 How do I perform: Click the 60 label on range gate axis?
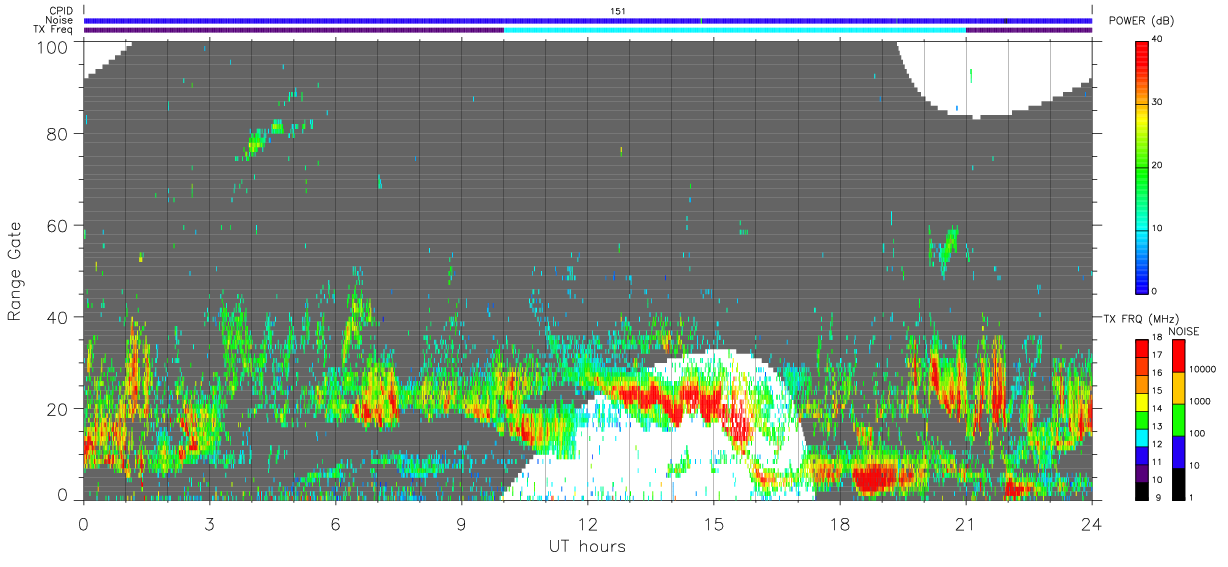[59, 226]
